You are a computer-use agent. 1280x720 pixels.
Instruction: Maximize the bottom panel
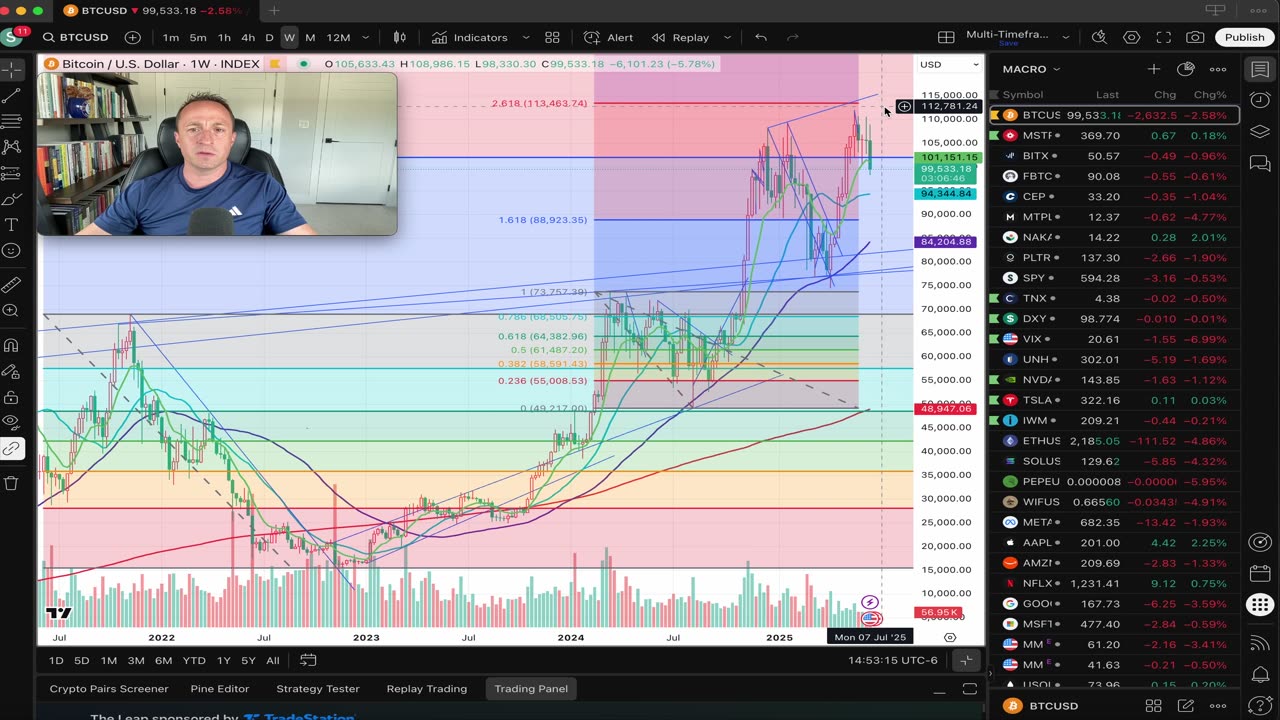(x=969, y=689)
